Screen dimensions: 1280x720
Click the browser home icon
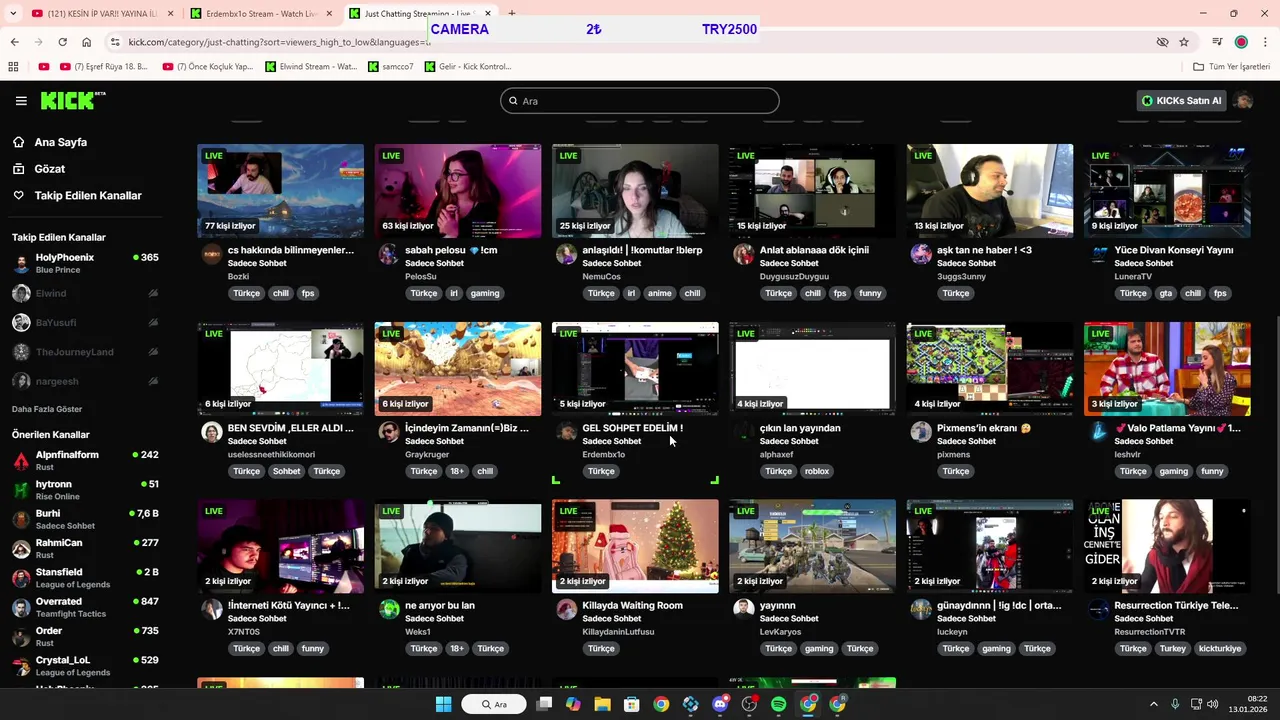click(86, 42)
